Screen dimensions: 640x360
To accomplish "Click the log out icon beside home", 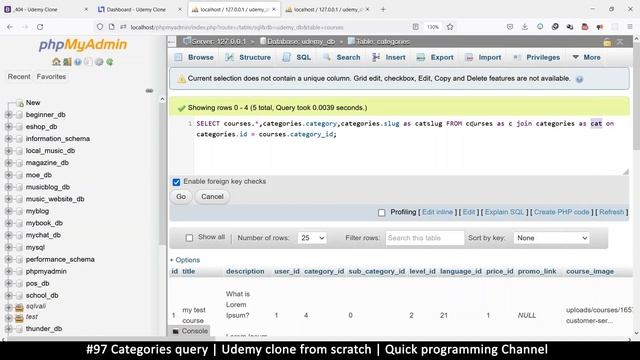I will [67, 62].
